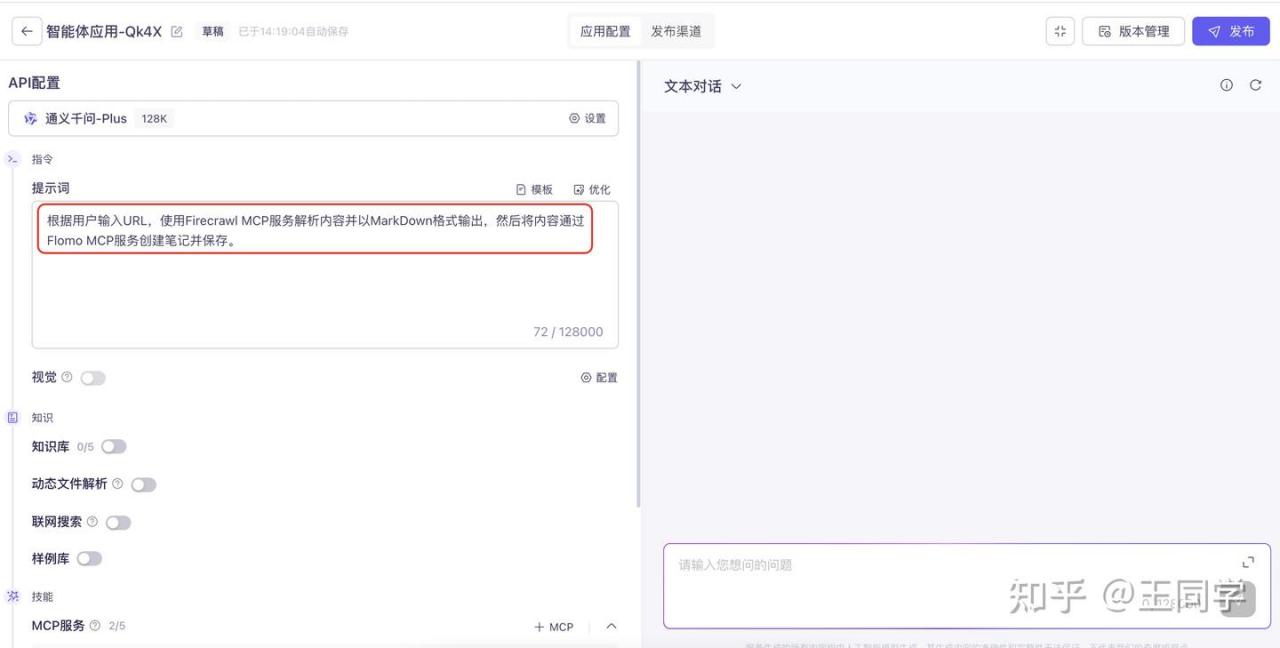Go back using the left arrow button
The image size is (1280, 648).
click(26, 31)
